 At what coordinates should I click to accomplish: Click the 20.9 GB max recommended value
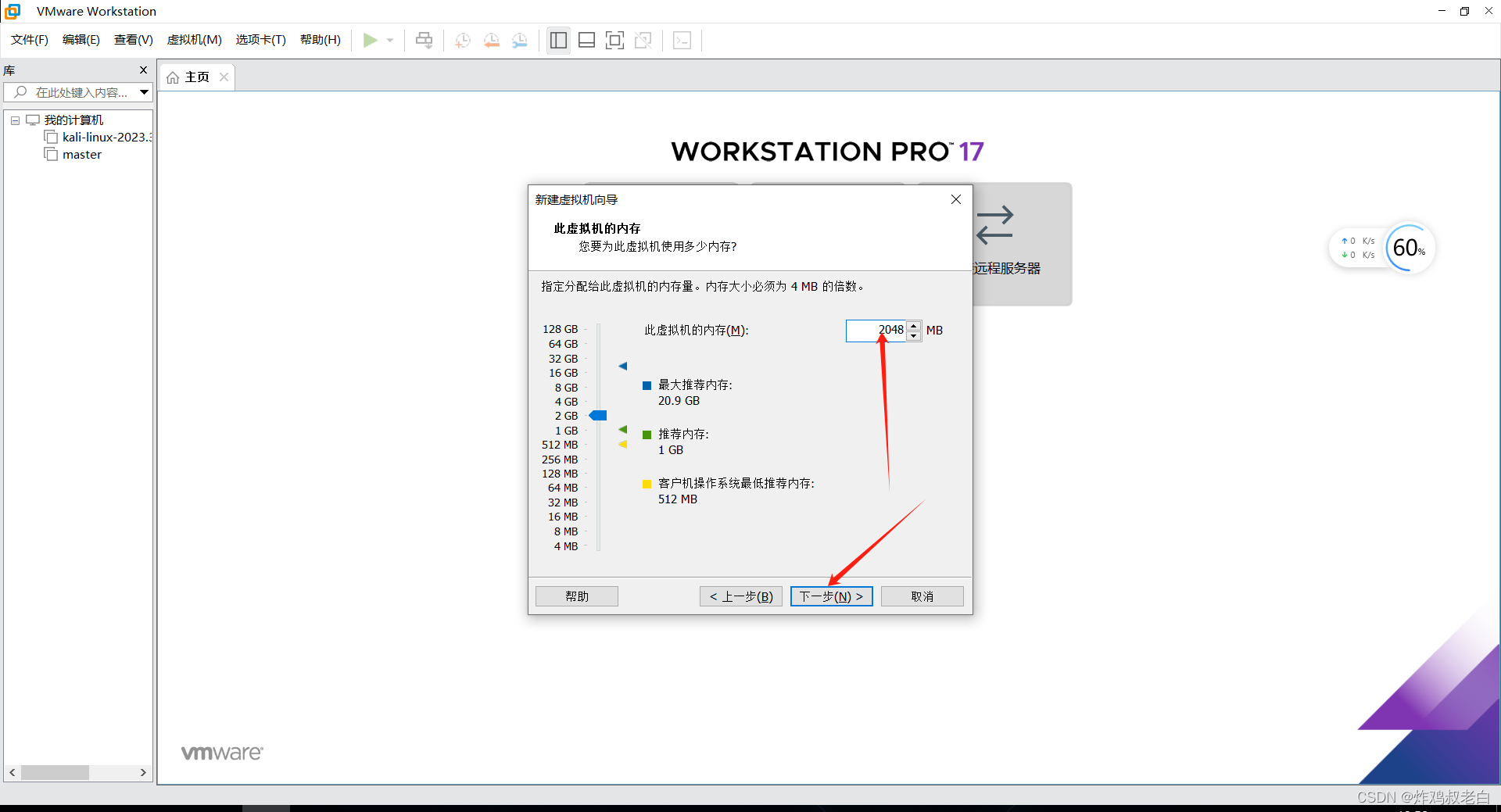(x=679, y=401)
